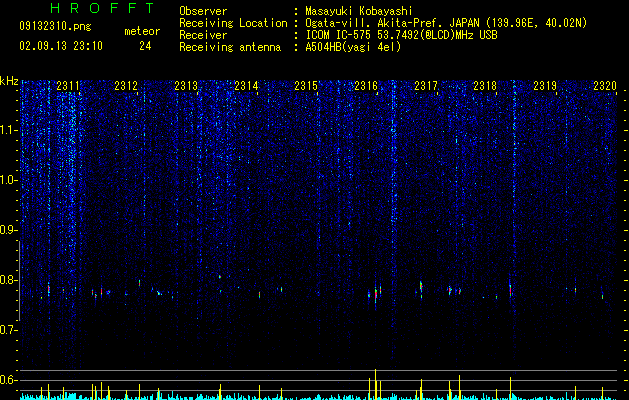Click the HROFFT title text
The height and width of the screenshot is (400, 629).
[x=103, y=8]
